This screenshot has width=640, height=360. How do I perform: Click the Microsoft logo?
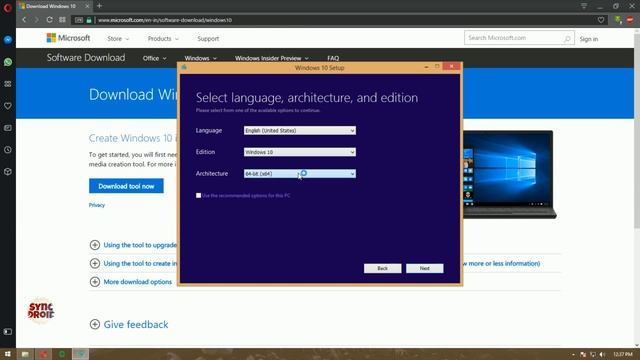68,38
